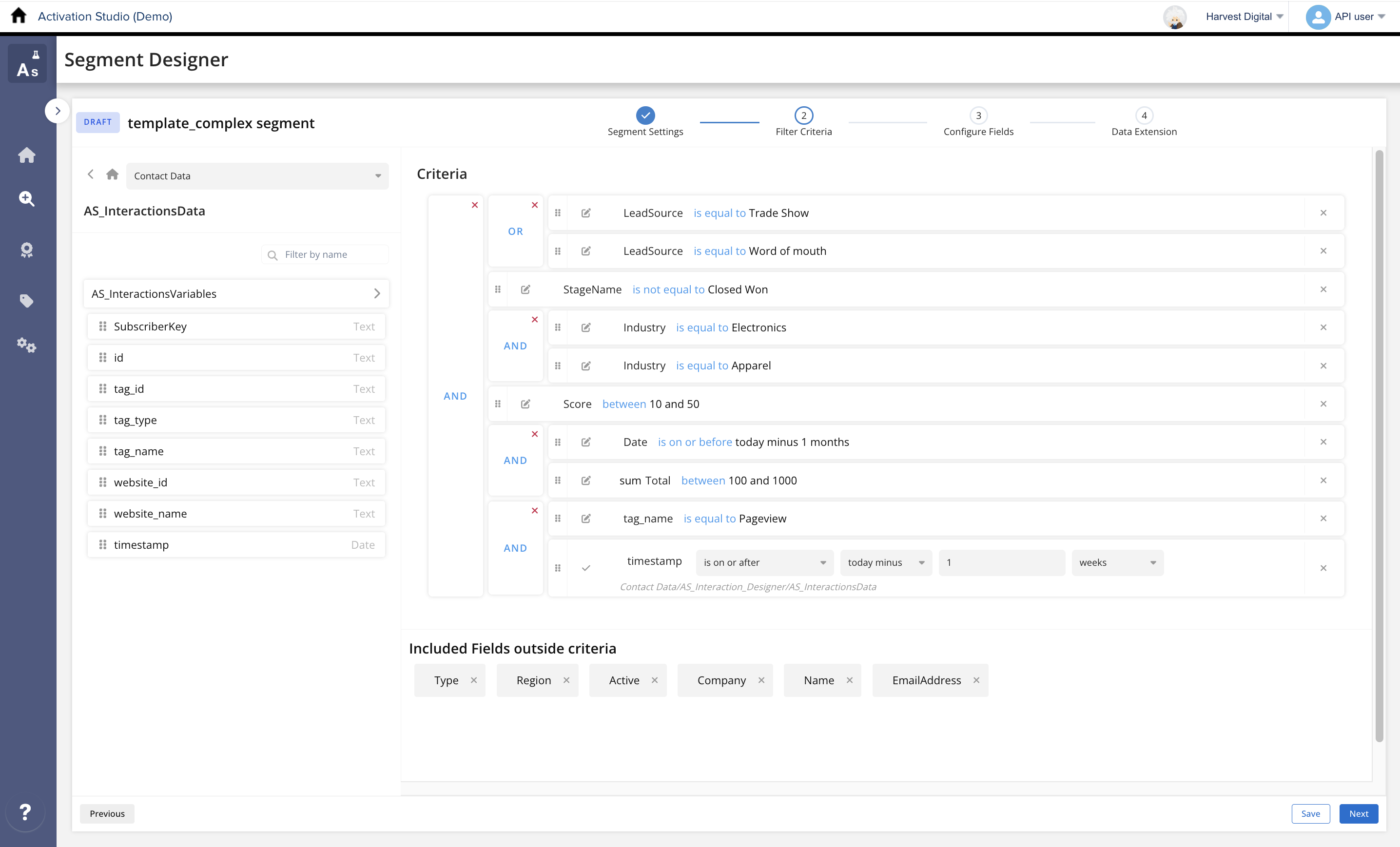Open the settings gears icon in sidebar
The height and width of the screenshot is (847, 1400).
[x=26, y=345]
